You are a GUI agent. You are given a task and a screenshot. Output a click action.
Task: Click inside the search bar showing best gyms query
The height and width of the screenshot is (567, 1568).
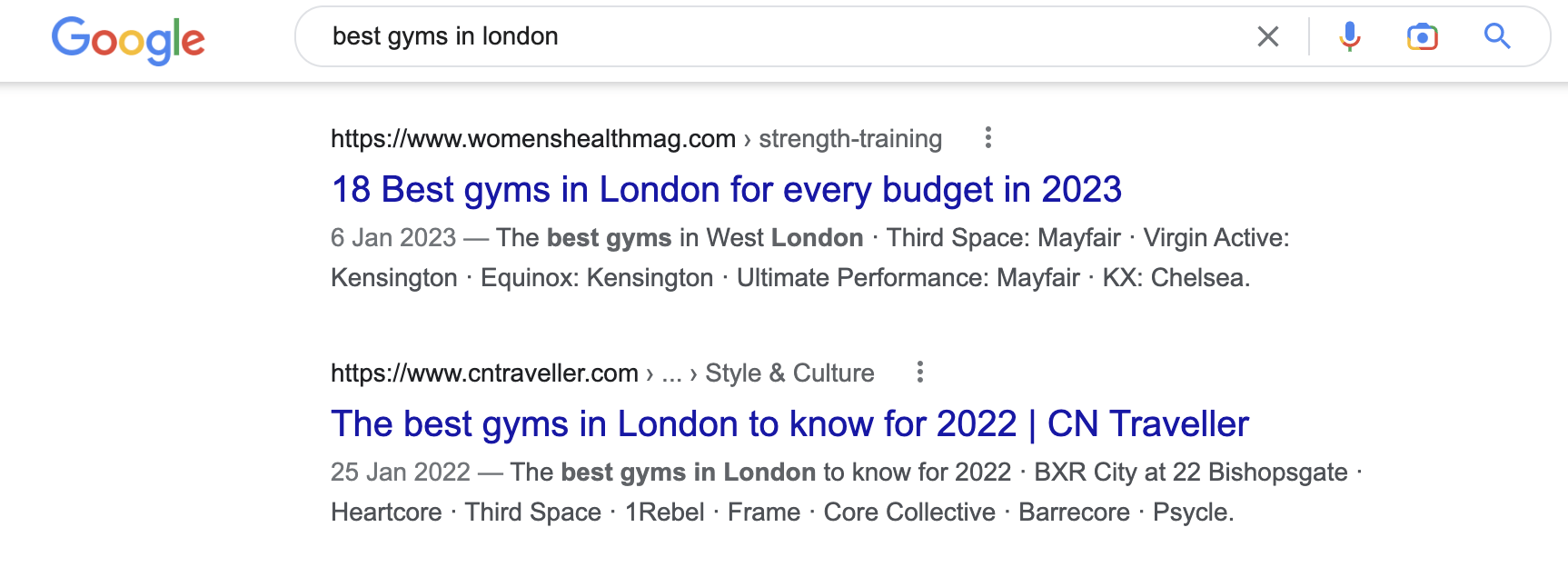636,36
